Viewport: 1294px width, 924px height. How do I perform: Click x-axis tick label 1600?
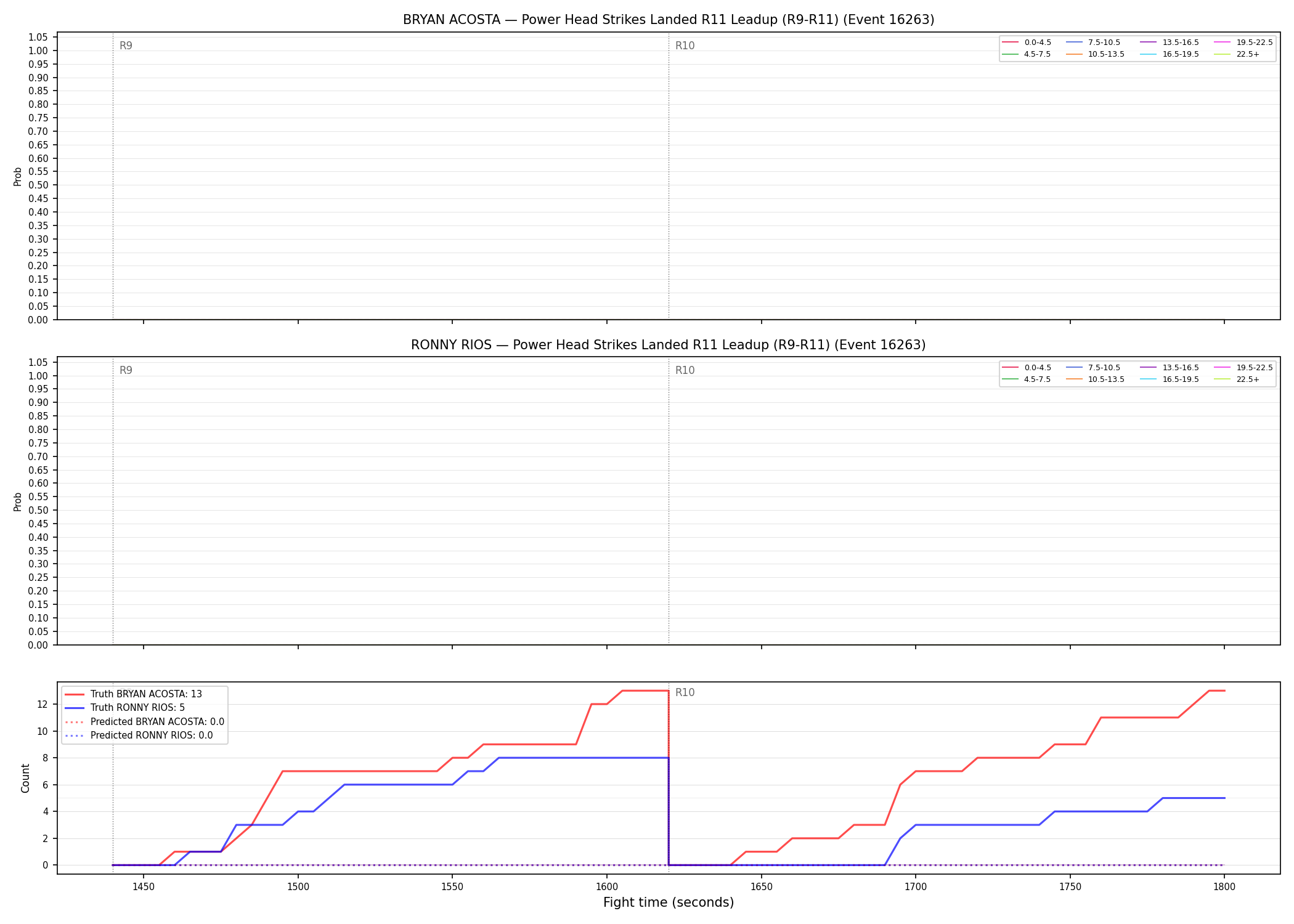click(607, 886)
